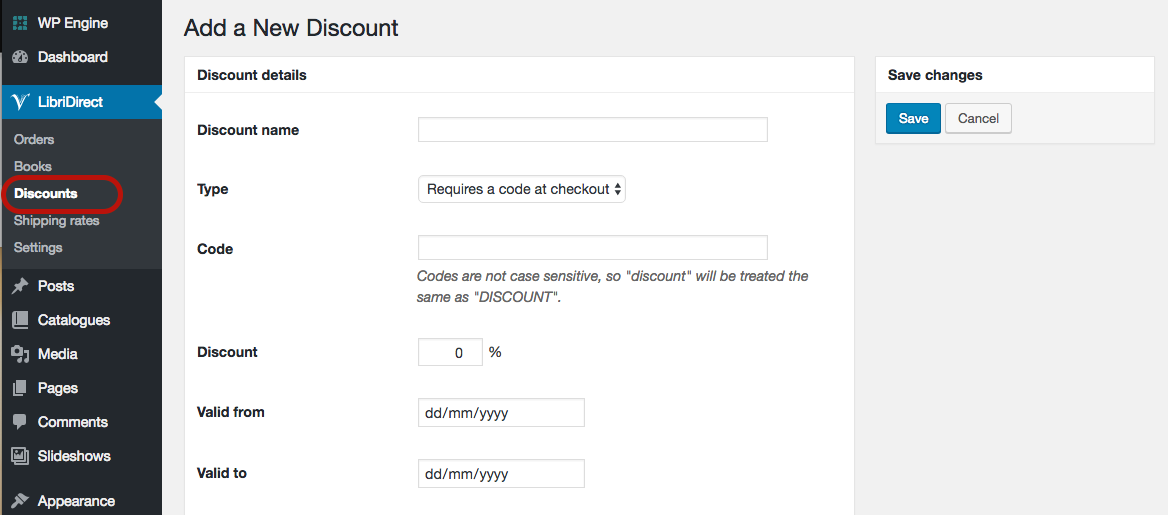The image size is (1168, 515).
Task: Click the WP Engine grid icon
Action: click(x=20, y=23)
